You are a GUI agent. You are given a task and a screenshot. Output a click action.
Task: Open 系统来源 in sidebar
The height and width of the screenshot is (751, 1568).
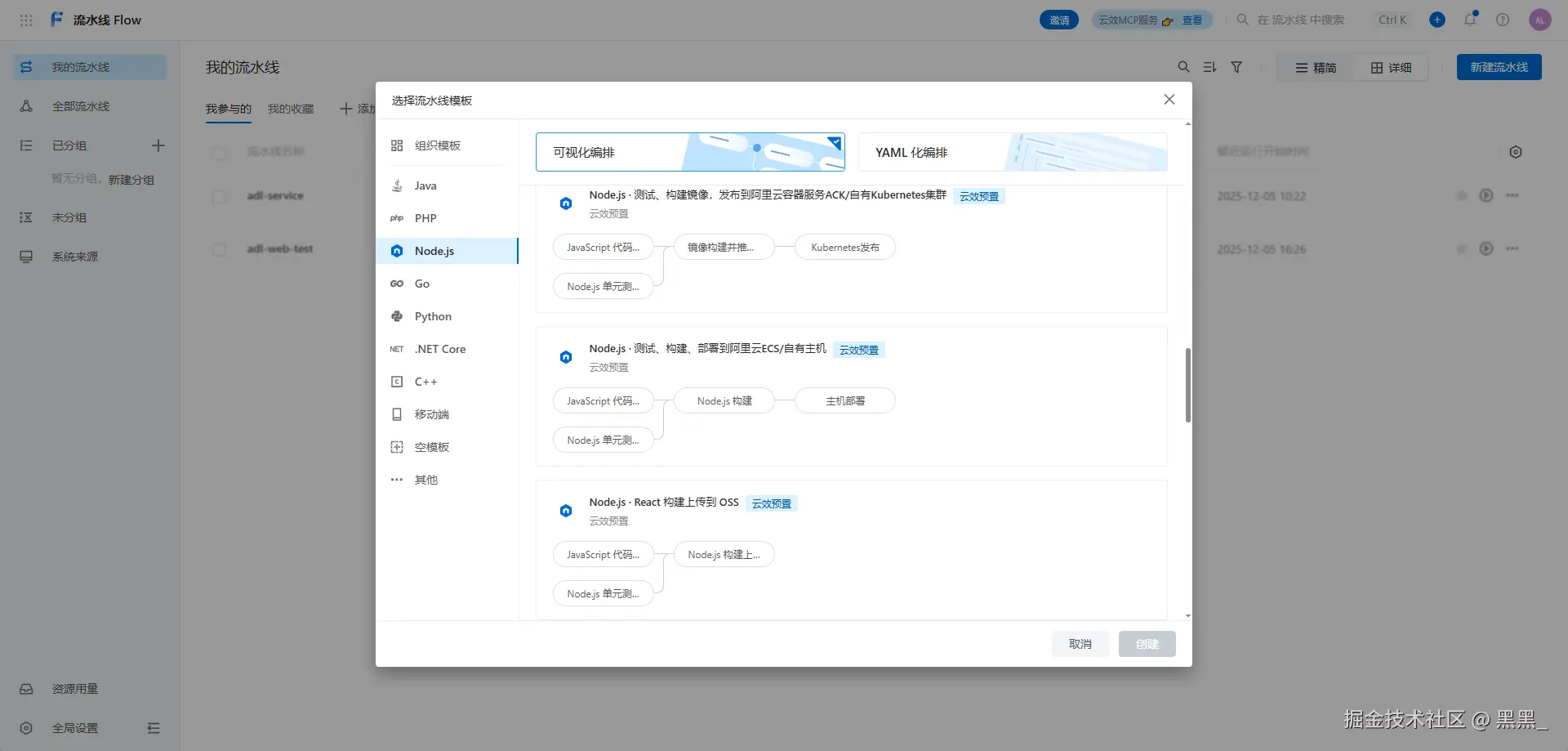(90, 257)
